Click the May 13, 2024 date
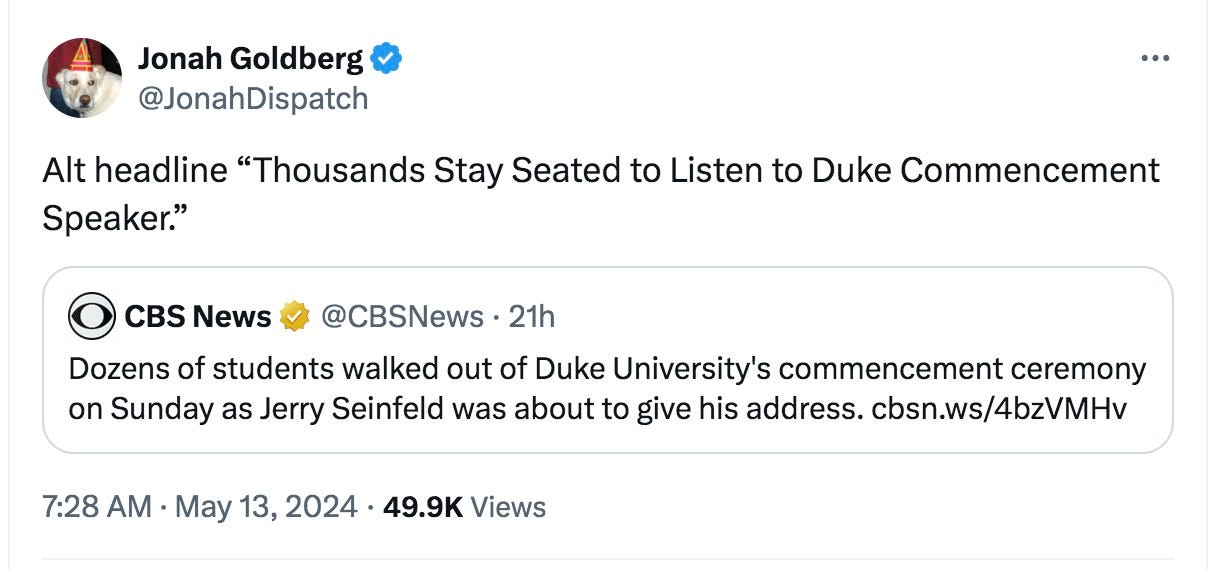This screenshot has height=570, width=1220. (x=266, y=506)
